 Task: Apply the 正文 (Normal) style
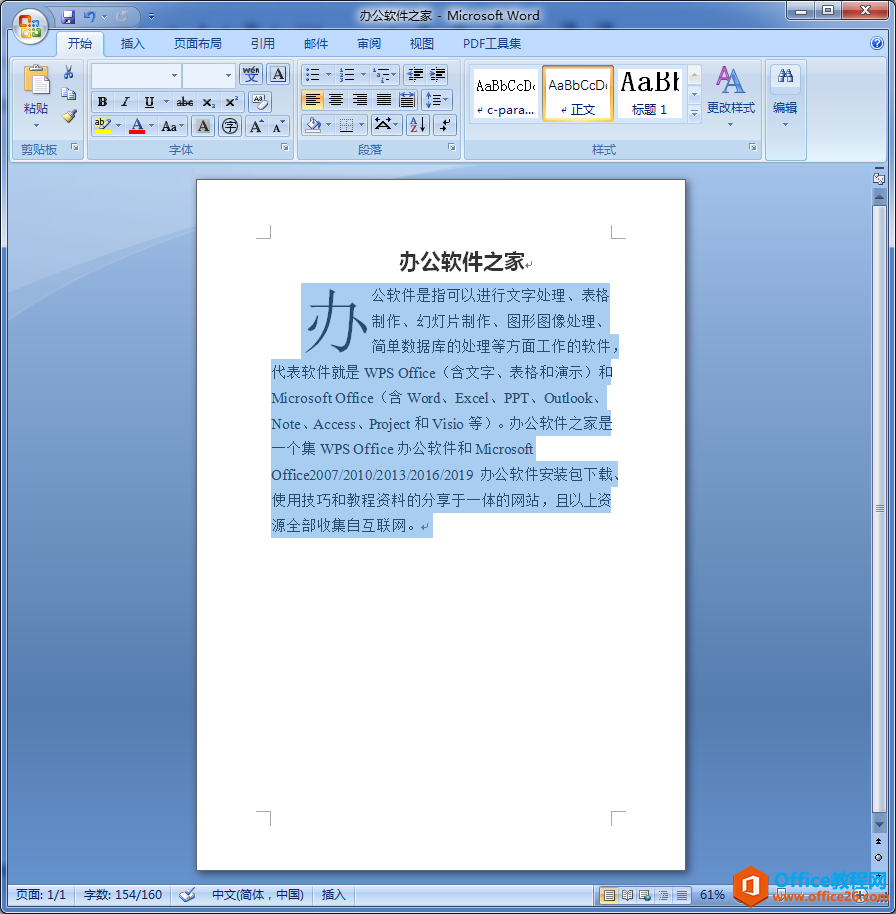click(578, 93)
